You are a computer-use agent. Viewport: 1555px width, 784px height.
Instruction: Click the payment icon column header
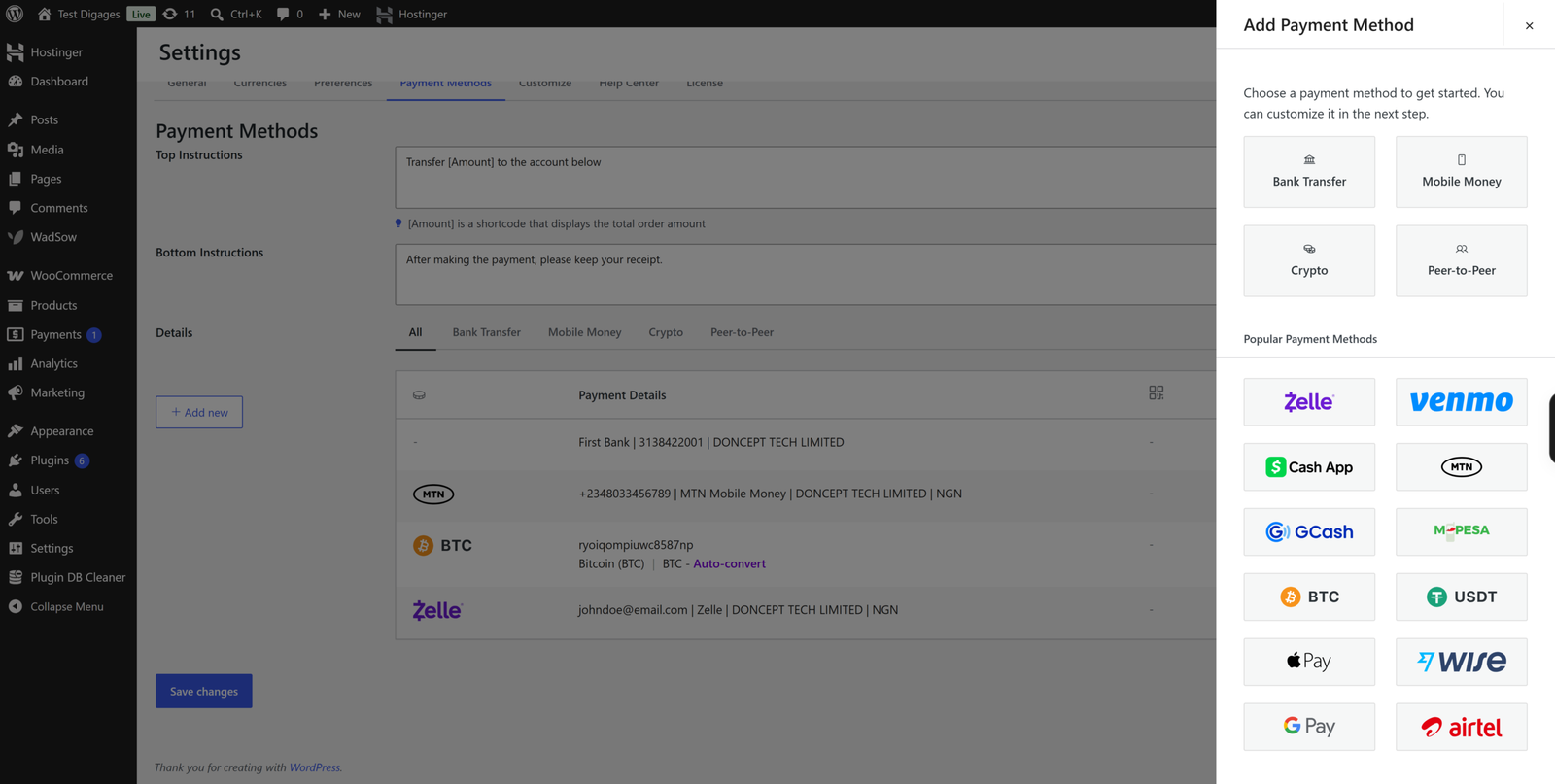pyautogui.click(x=419, y=395)
